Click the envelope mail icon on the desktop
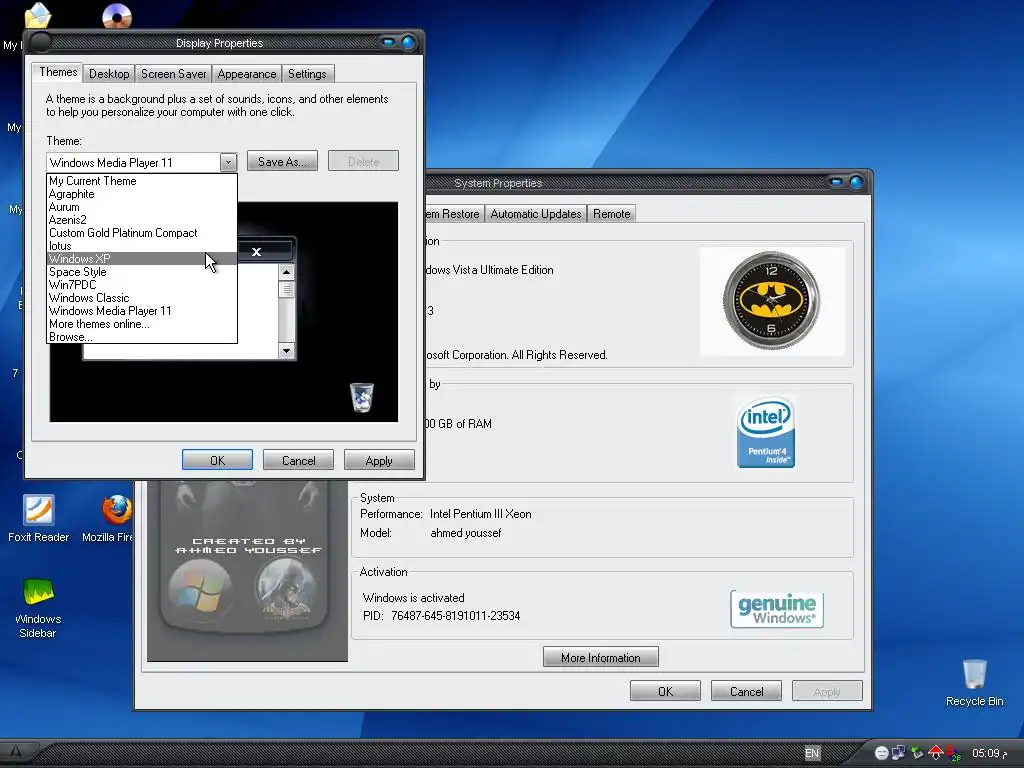The height and width of the screenshot is (768, 1024). click(x=38, y=16)
